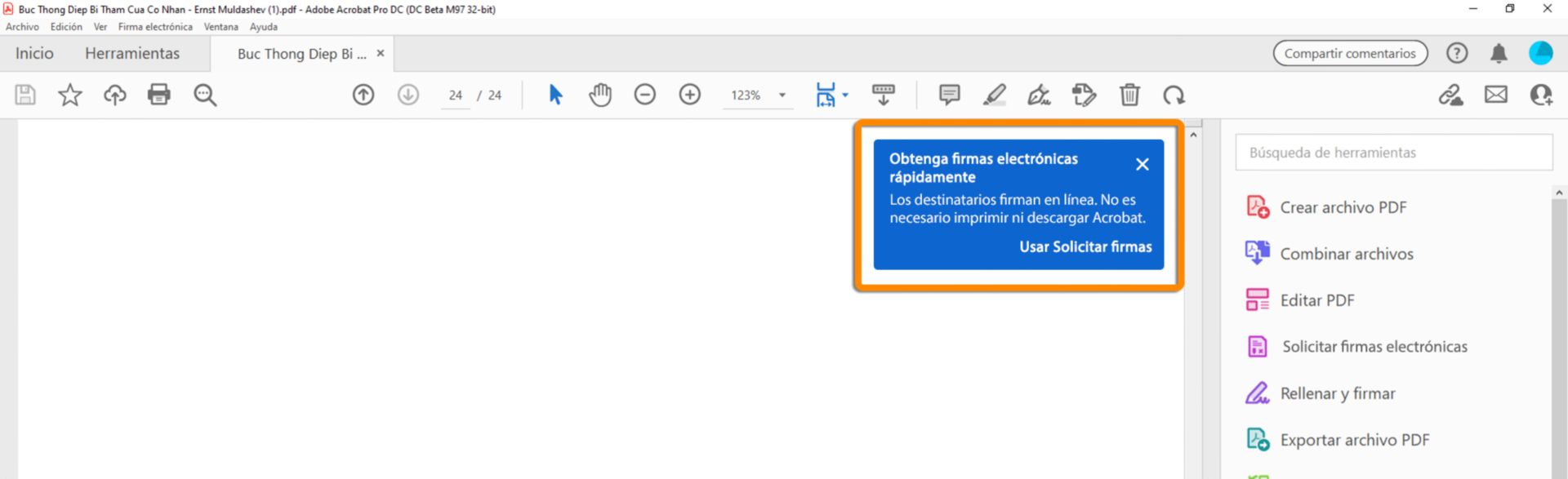Open the Ver menu
The height and width of the screenshot is (479, 1568).
tap(100, 27)
